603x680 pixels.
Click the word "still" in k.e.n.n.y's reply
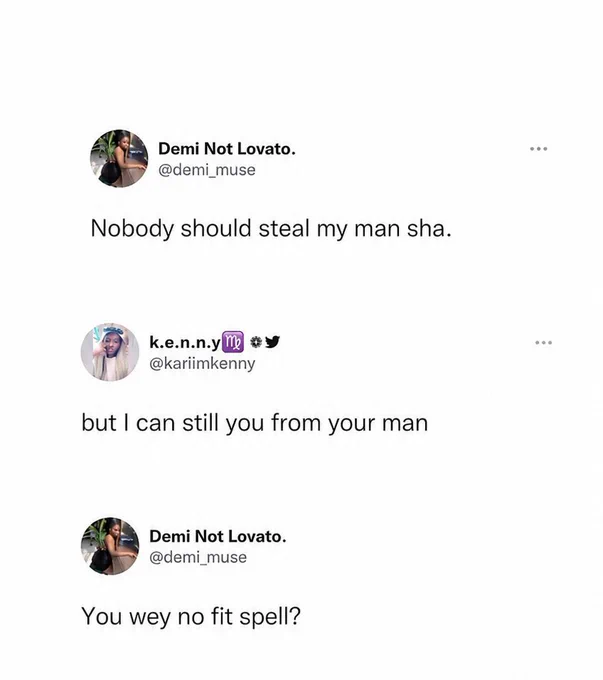coord(200,422)
